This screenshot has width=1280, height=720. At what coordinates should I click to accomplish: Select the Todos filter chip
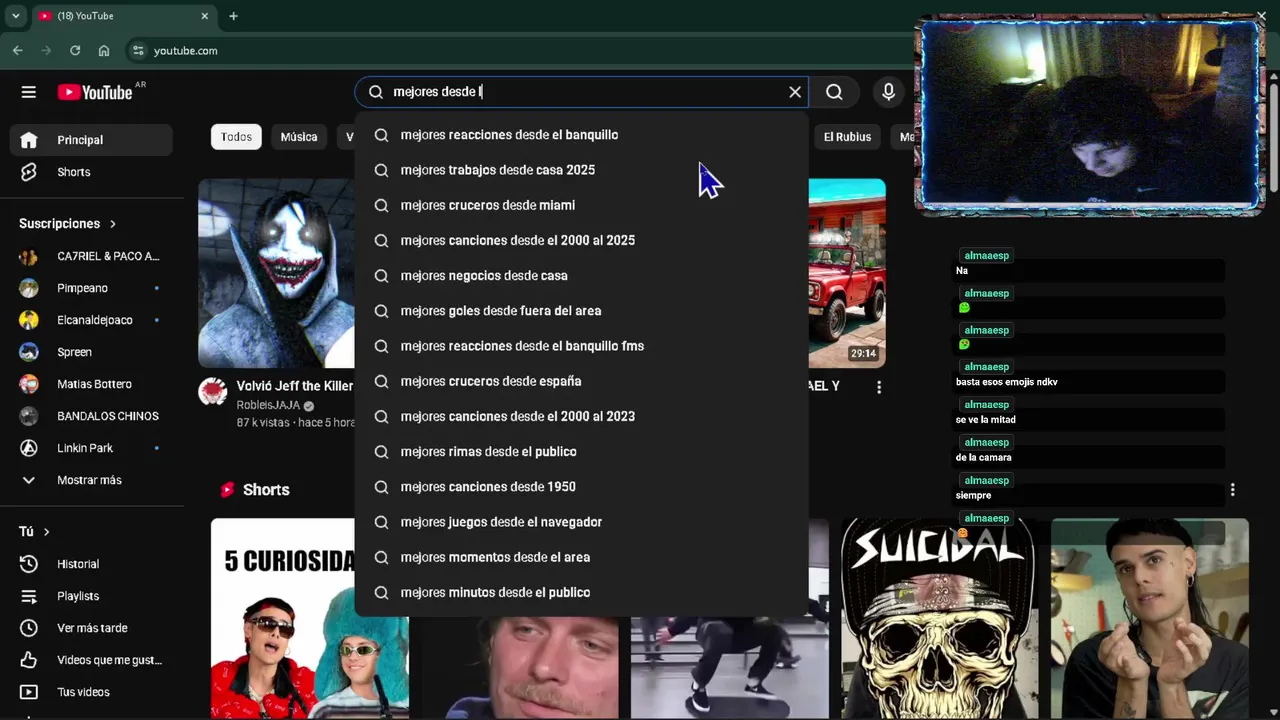pos(236,137)
